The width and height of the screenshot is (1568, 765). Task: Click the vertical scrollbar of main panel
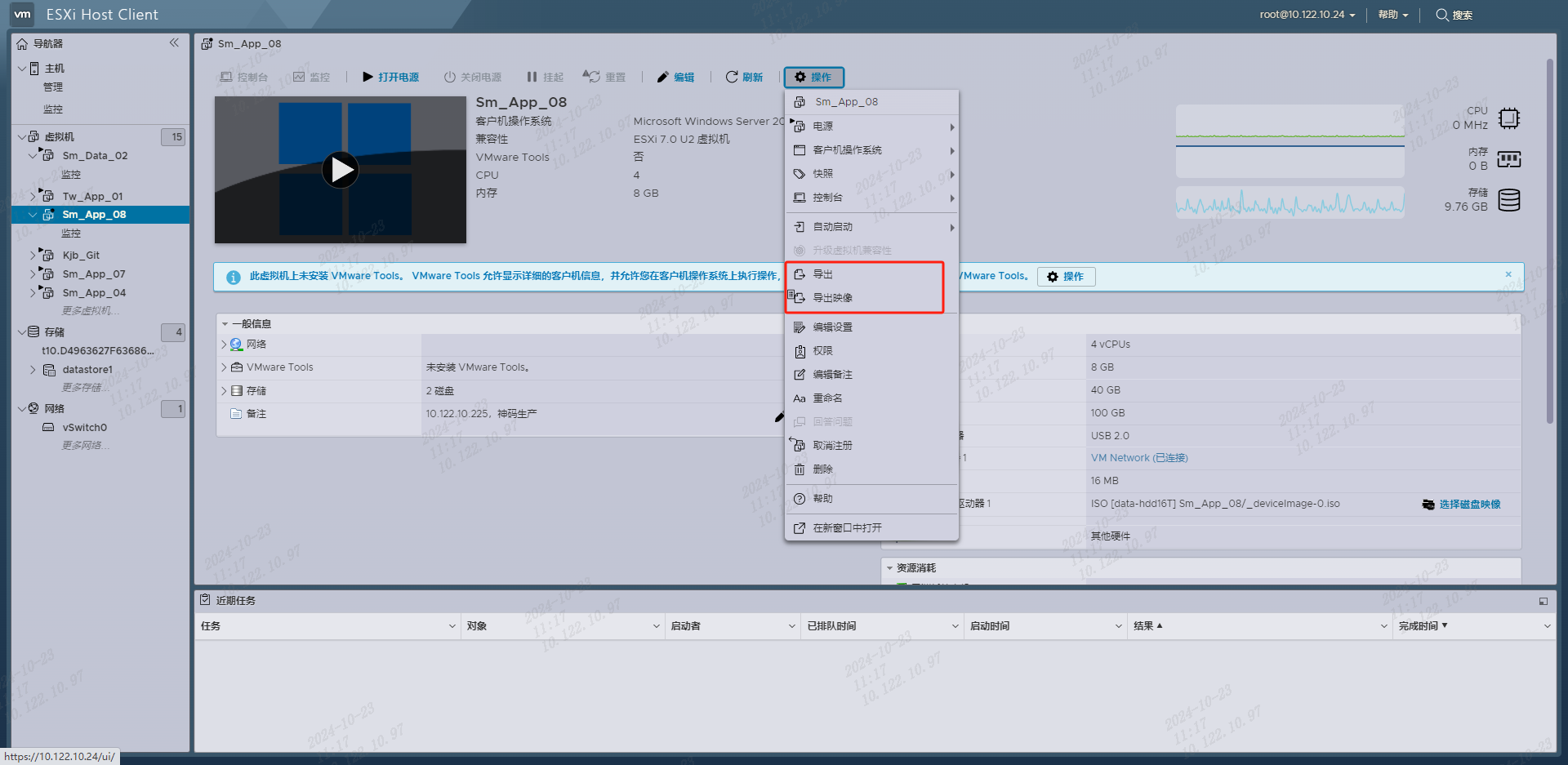pyautogui.click(x=1549, y=241)
